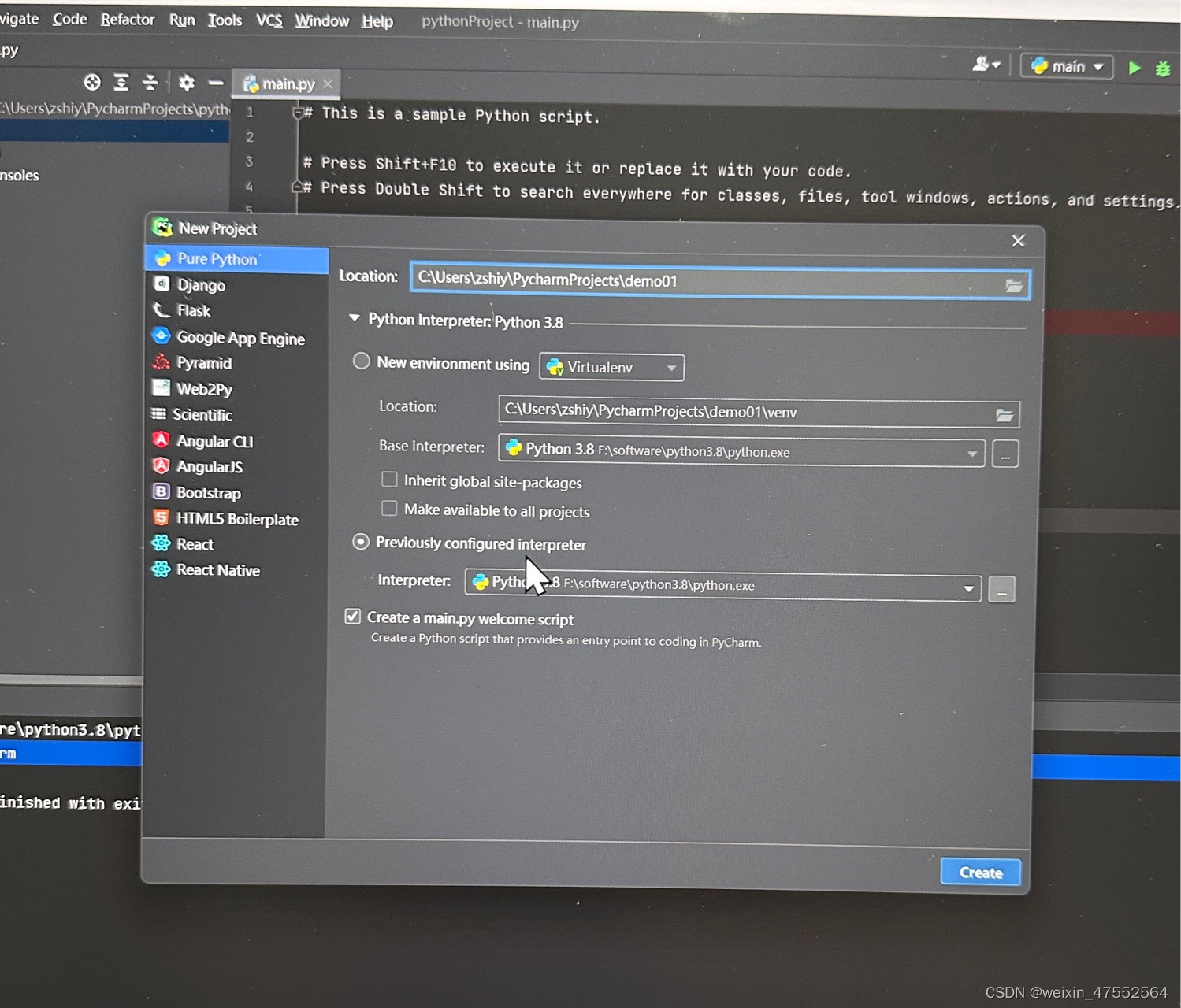Image resolution: width=1181 pixels, height=1008 pixels.
Task: Click the Create button
Action: click(981, 872)
